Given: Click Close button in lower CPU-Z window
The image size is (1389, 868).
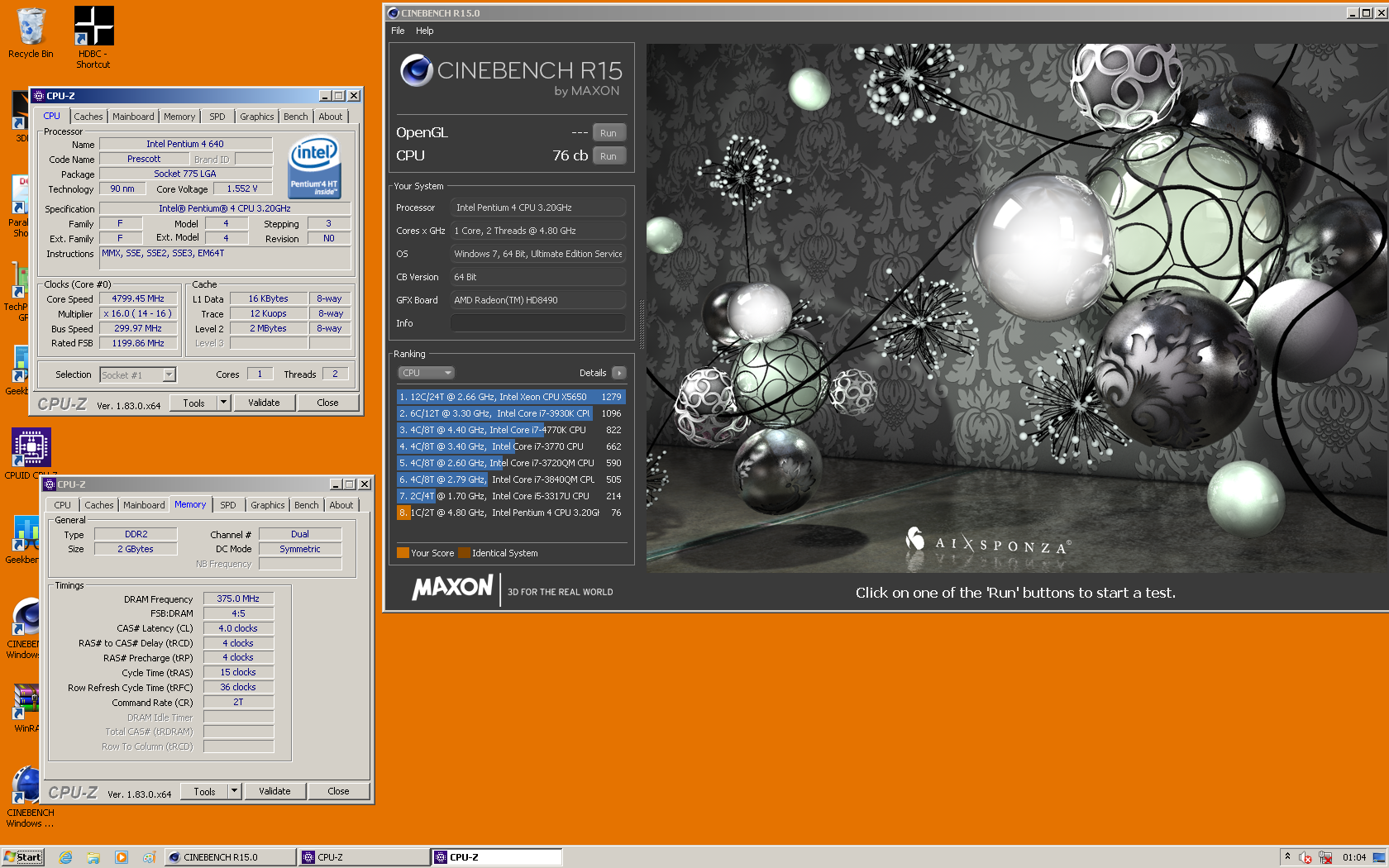Looking at the screenshot, I should (338, 791).
